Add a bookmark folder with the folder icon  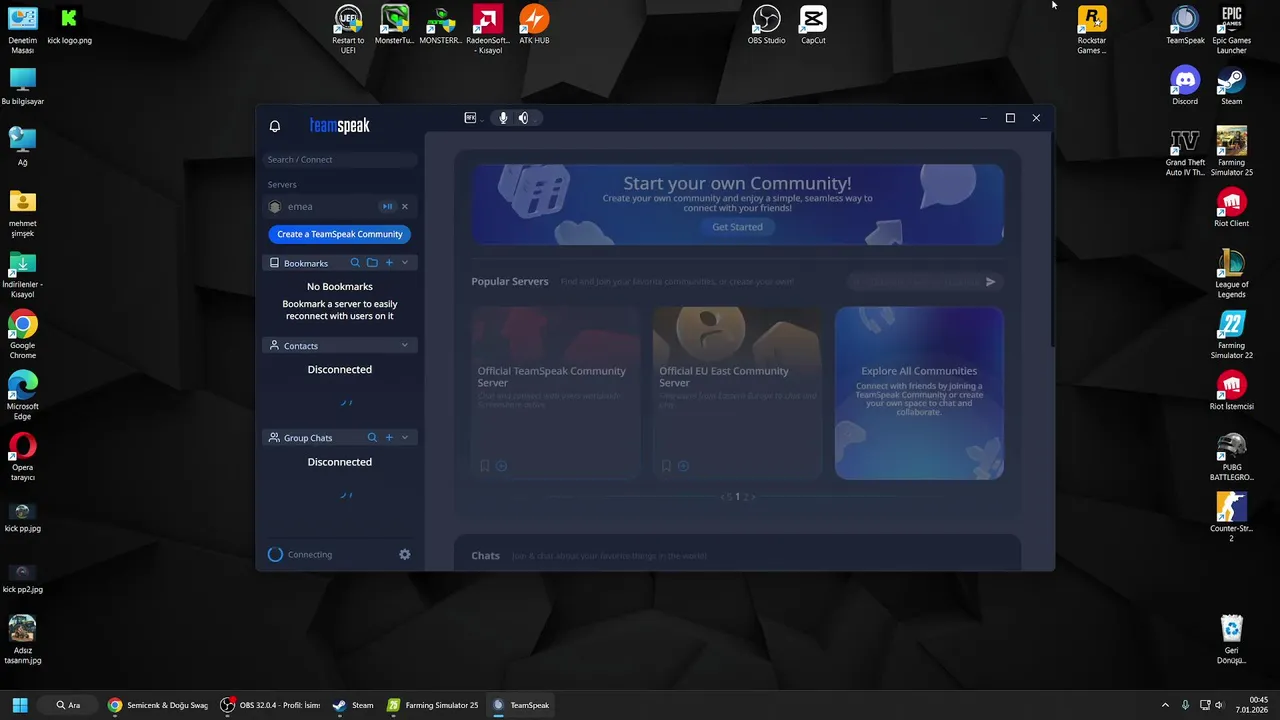(x=372, y=263)
